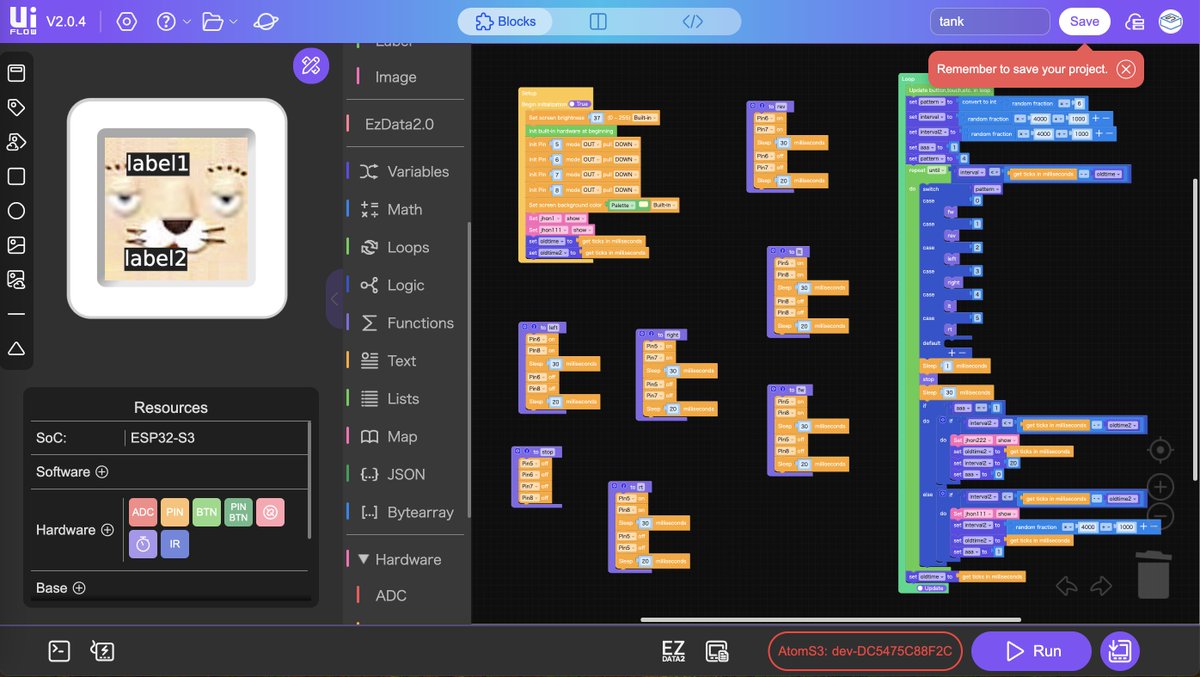
Task: Select the triangle widget tool
Action: click(x=16, y=348)
